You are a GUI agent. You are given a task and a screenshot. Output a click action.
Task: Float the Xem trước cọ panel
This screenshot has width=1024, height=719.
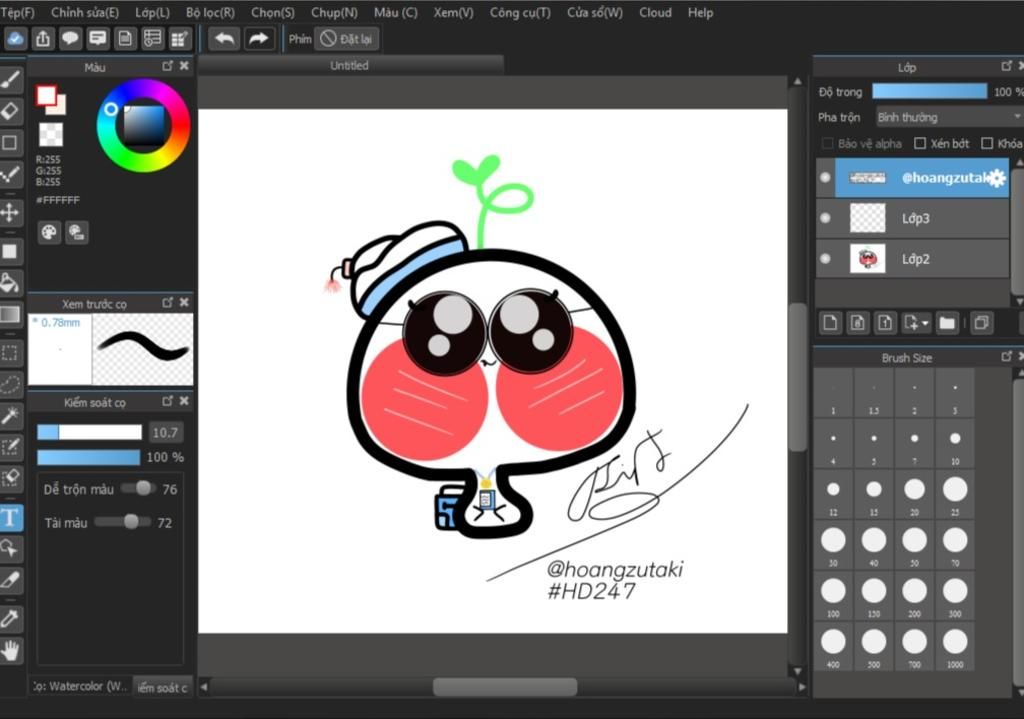(168, 302)
